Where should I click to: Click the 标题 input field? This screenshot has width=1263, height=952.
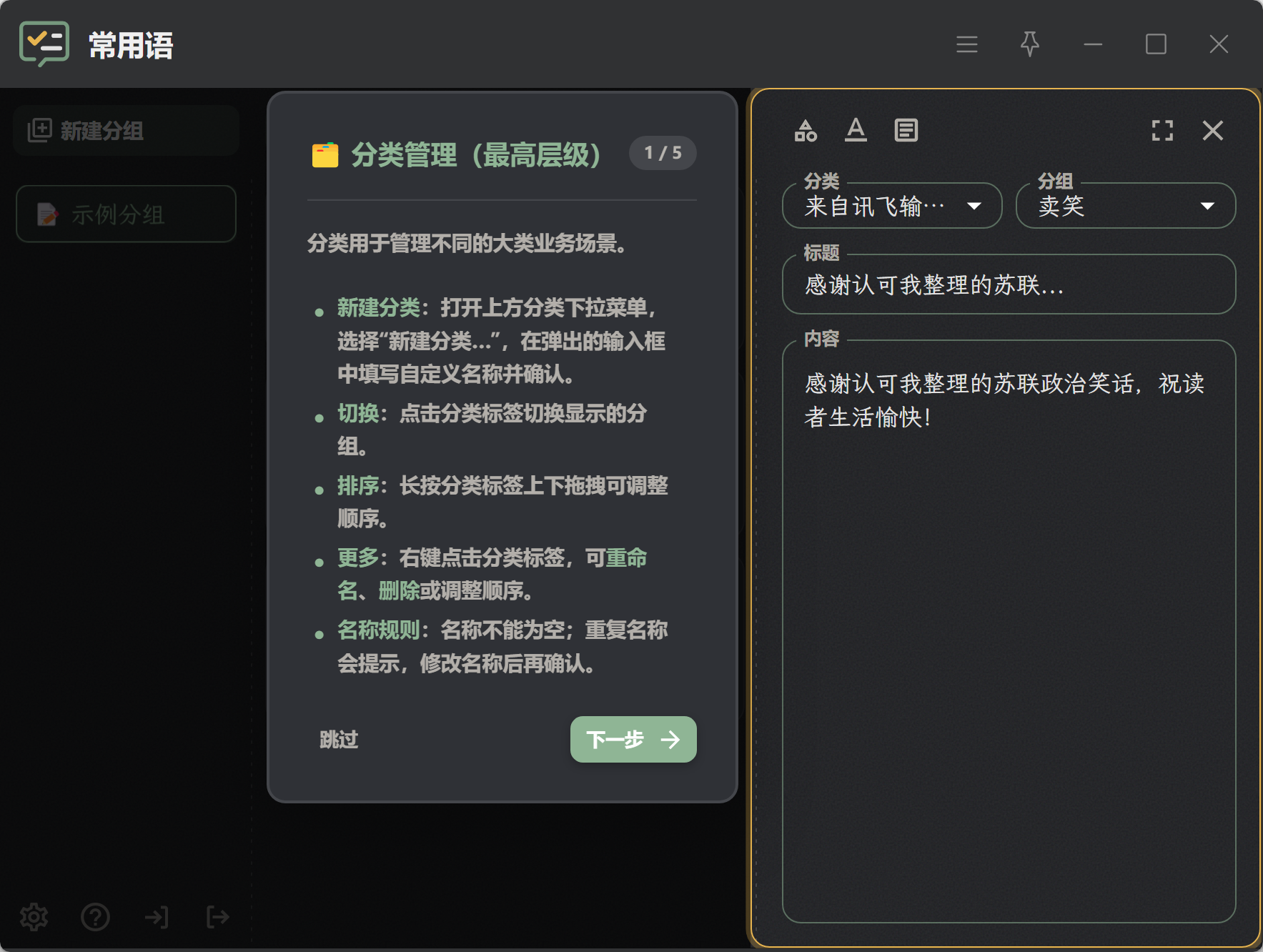[x=1009, y=284]
